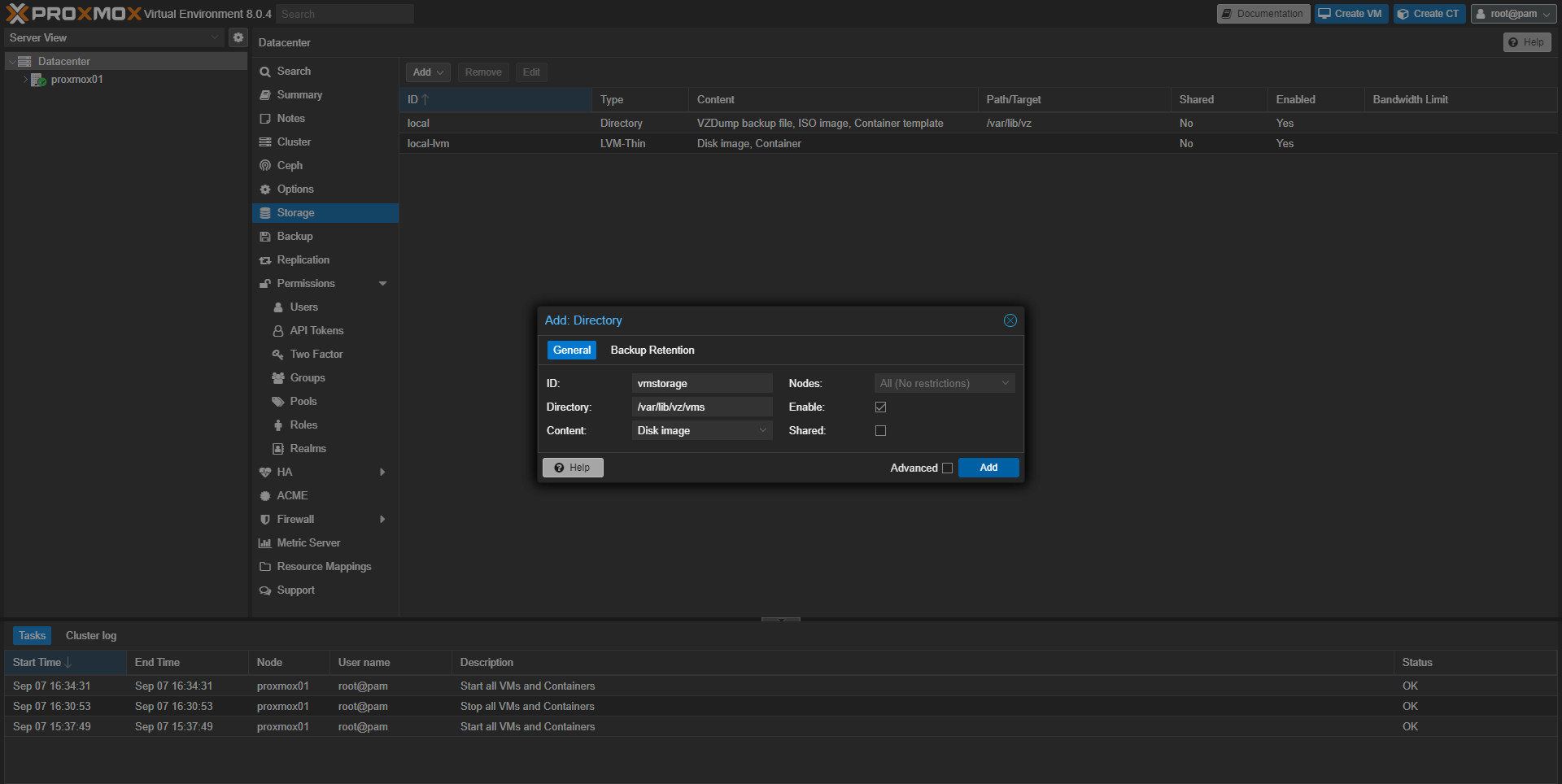Enable the Advanced options checkbox
Screen dimensions: 1562x784
tap(947, 468)
